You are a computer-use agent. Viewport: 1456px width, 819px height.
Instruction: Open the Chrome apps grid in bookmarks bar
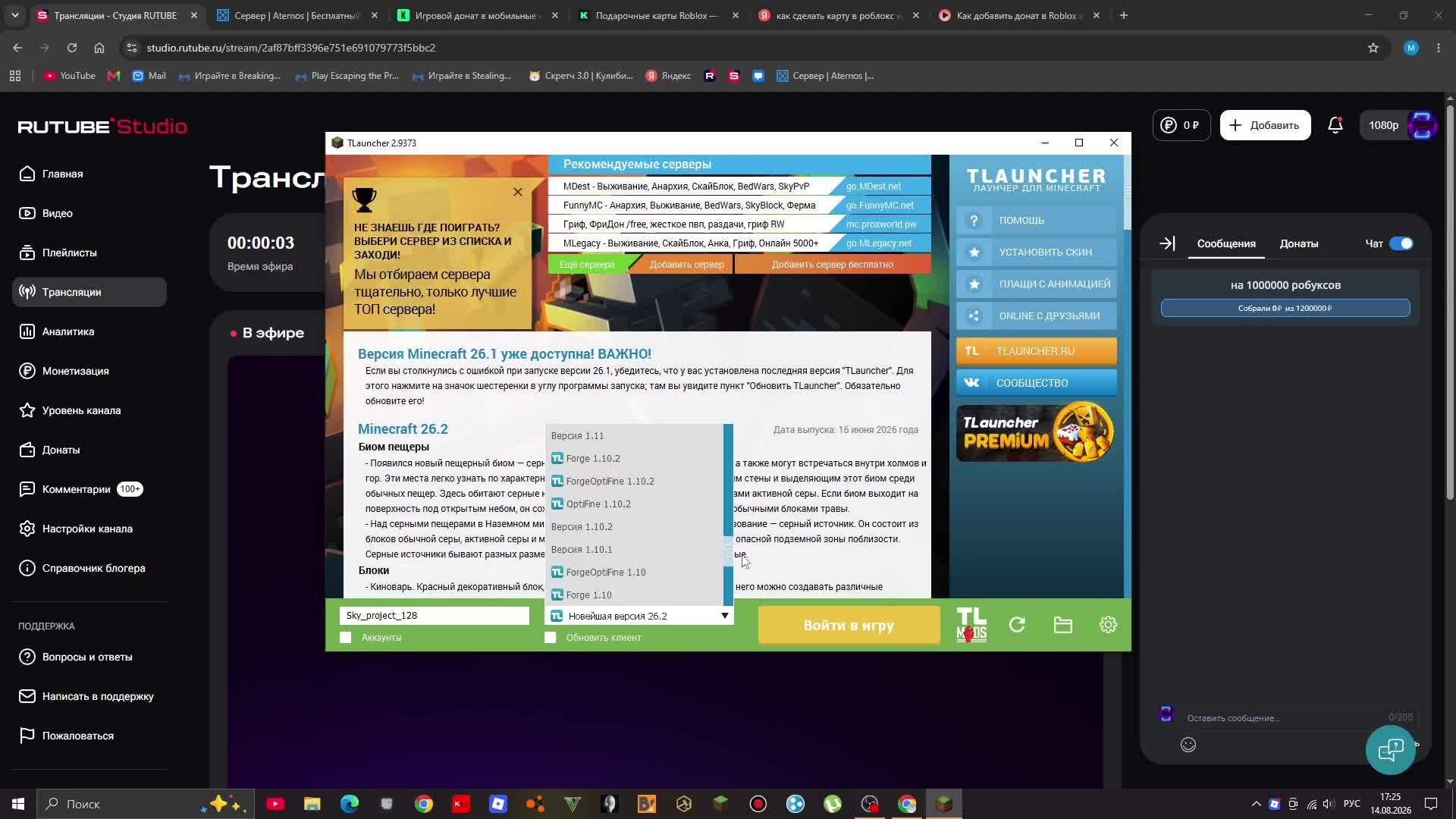[15, 76]
